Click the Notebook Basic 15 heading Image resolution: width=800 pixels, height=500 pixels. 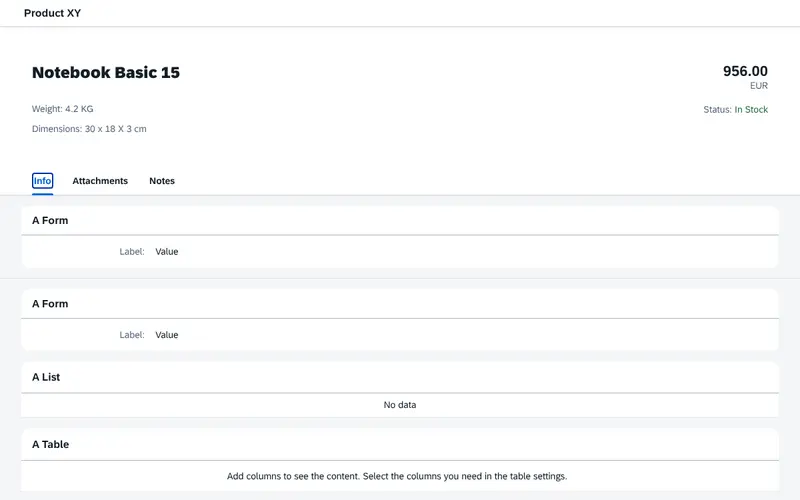106,72
